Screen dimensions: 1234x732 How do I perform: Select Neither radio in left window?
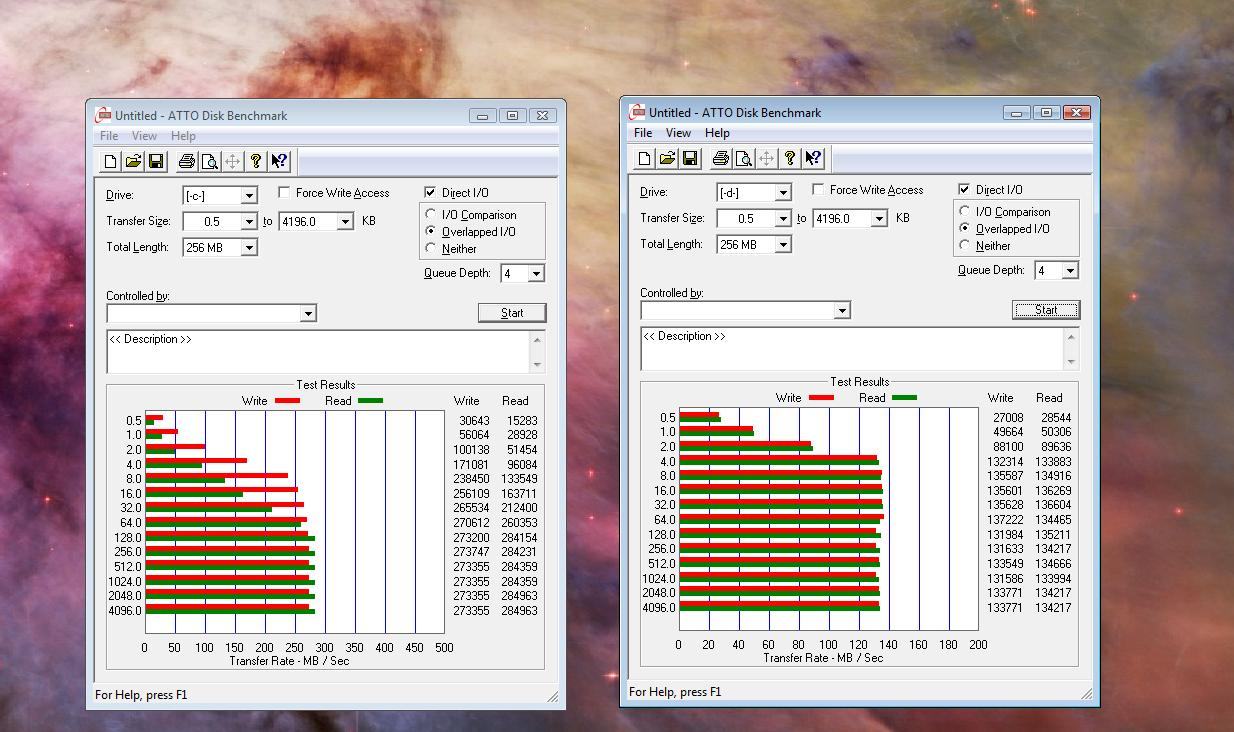(431, 248)
